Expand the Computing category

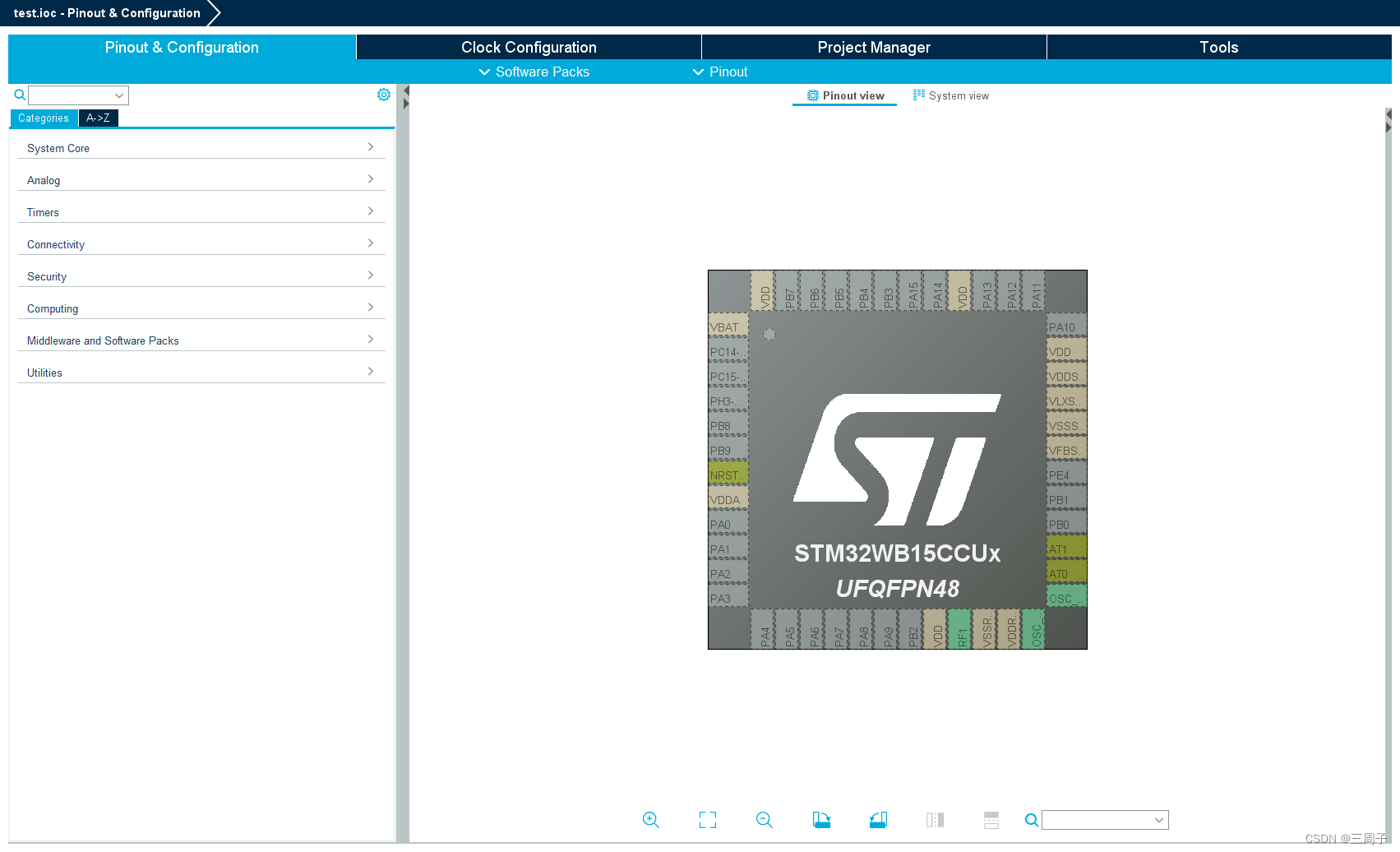tap(201, 308)
